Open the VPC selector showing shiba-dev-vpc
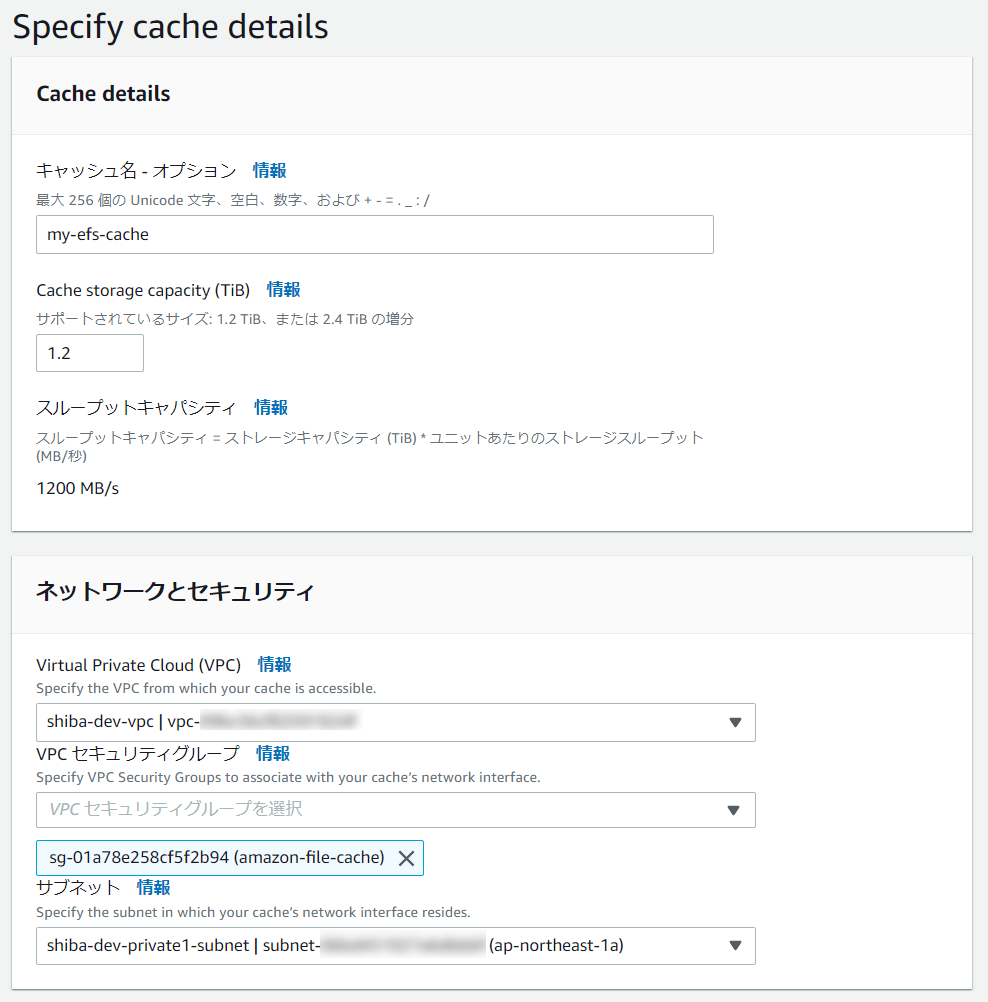Image resolution: width=988 pixels, height=1002 pixels. coord(350,722)
